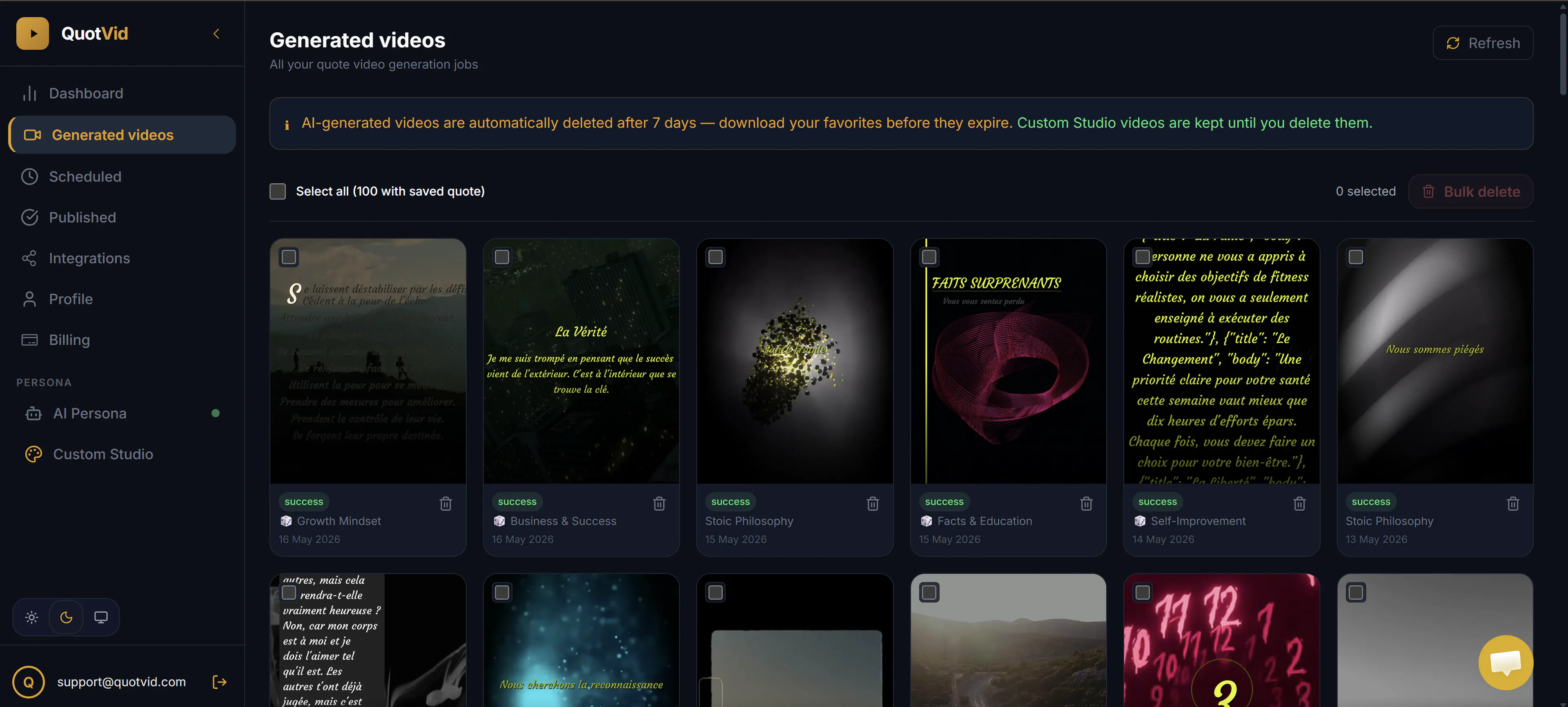
Task: Open the Growth Mindset video thumbnail
Action: tap(368, 361)
